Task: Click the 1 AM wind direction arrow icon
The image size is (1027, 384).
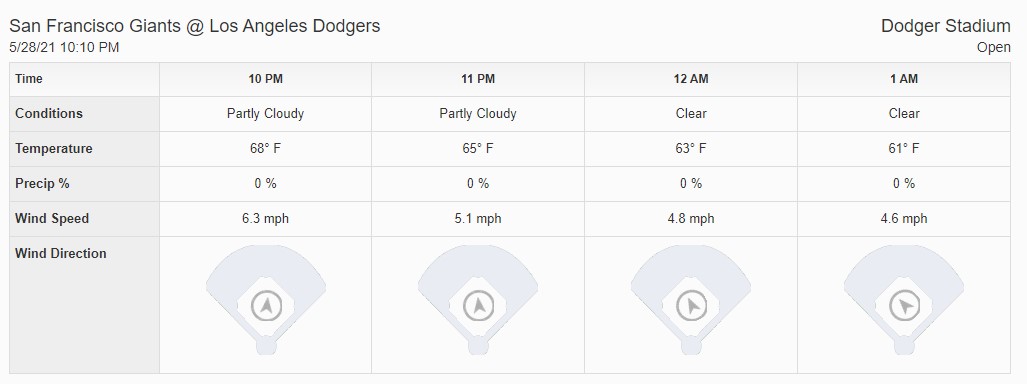Action: tap(904, 306)
